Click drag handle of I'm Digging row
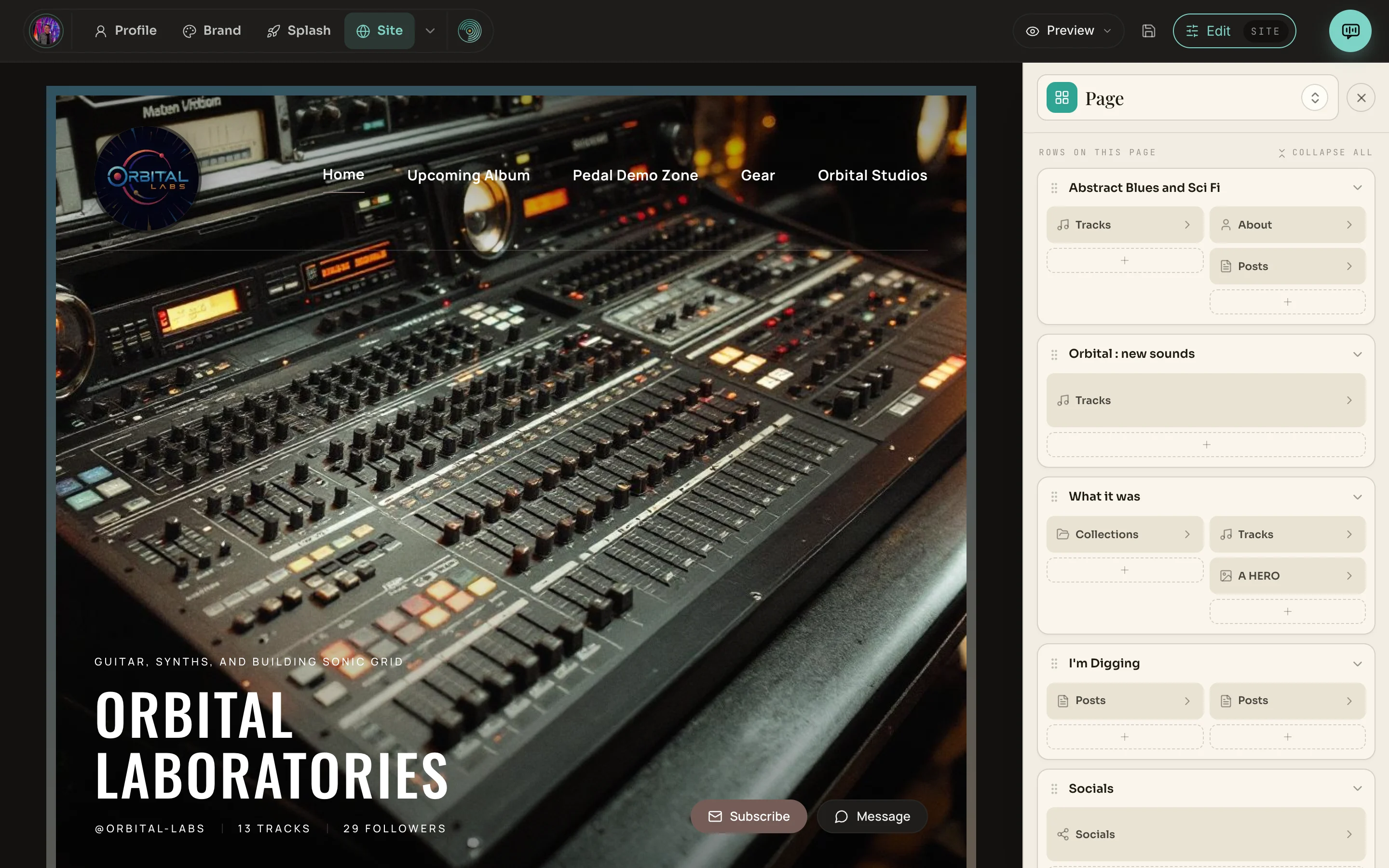The height and width of the screenshot is (868, 1389). click(1054, 664)
